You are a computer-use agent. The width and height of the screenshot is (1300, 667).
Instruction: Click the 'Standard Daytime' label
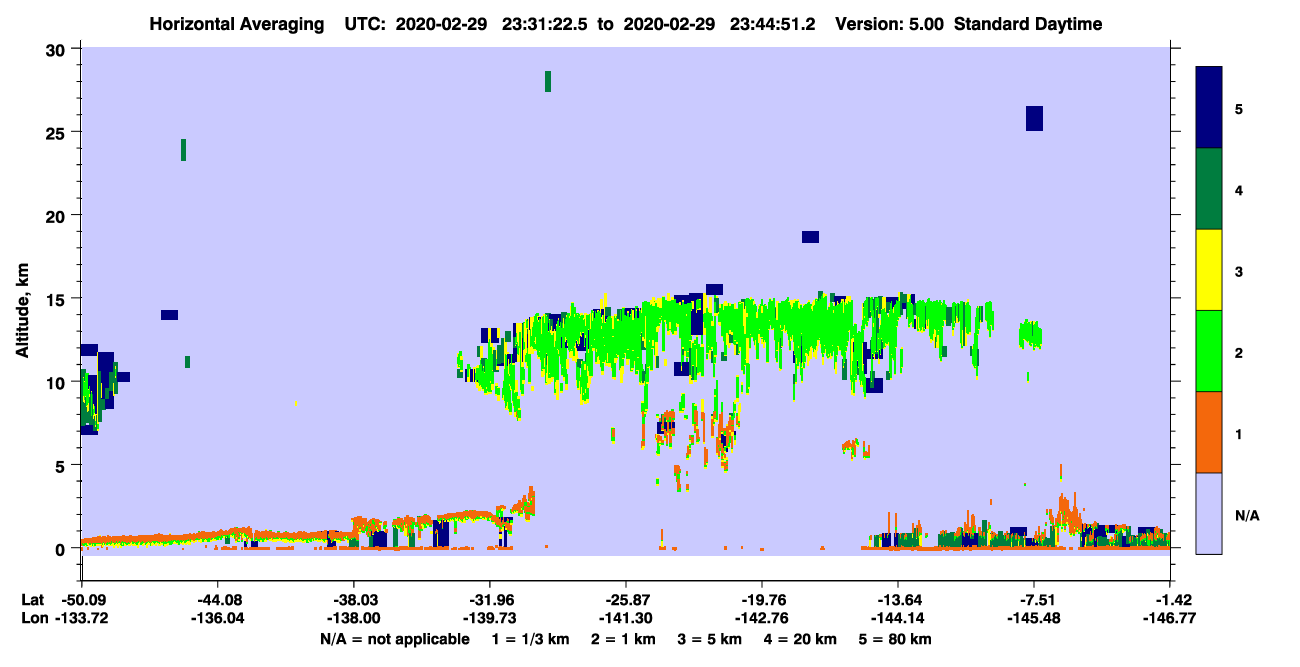pyautogui.click(x=1028, y=24)
